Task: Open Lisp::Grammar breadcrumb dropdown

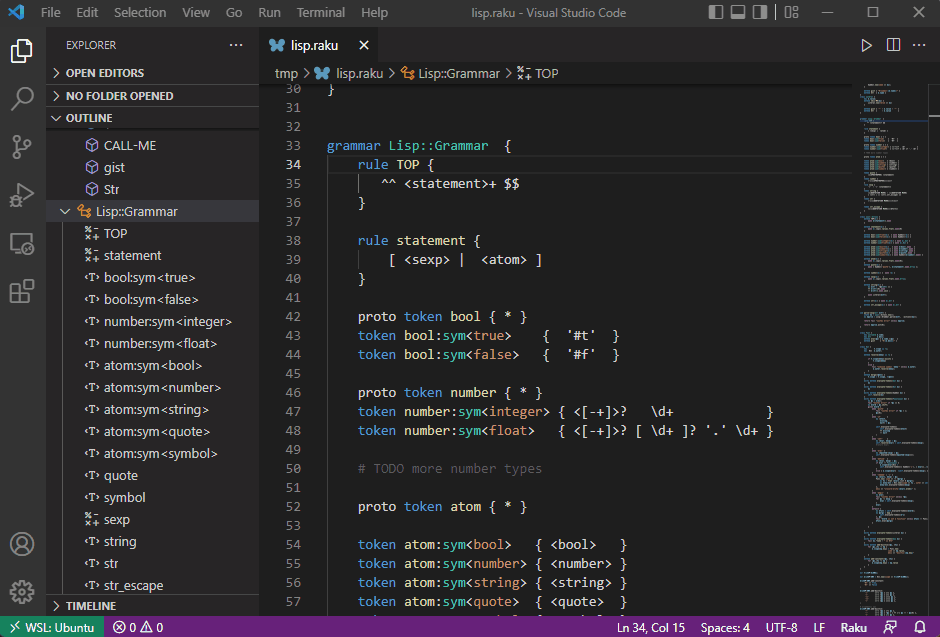Action: [x=459, y=73]
